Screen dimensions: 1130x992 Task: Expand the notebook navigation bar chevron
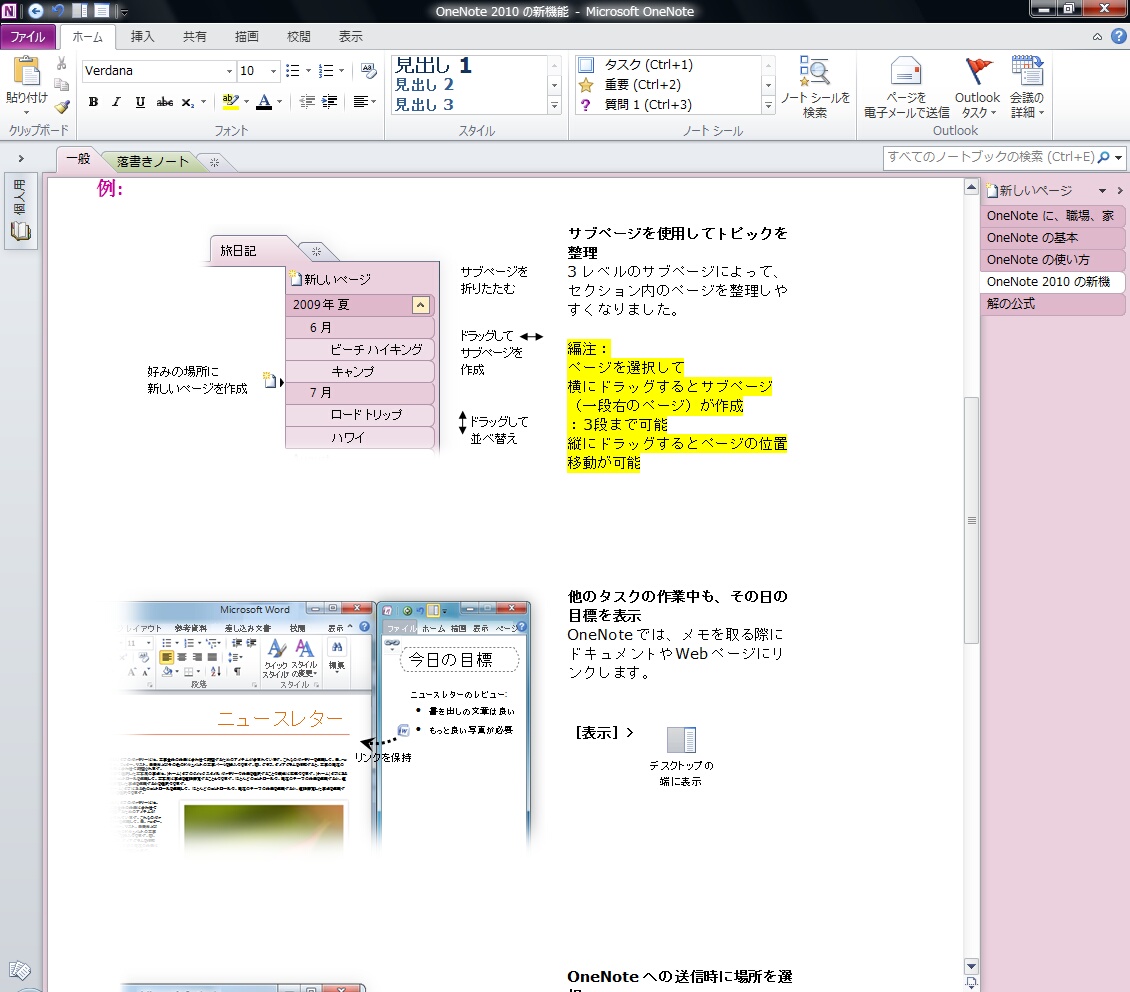pos(21,158)
